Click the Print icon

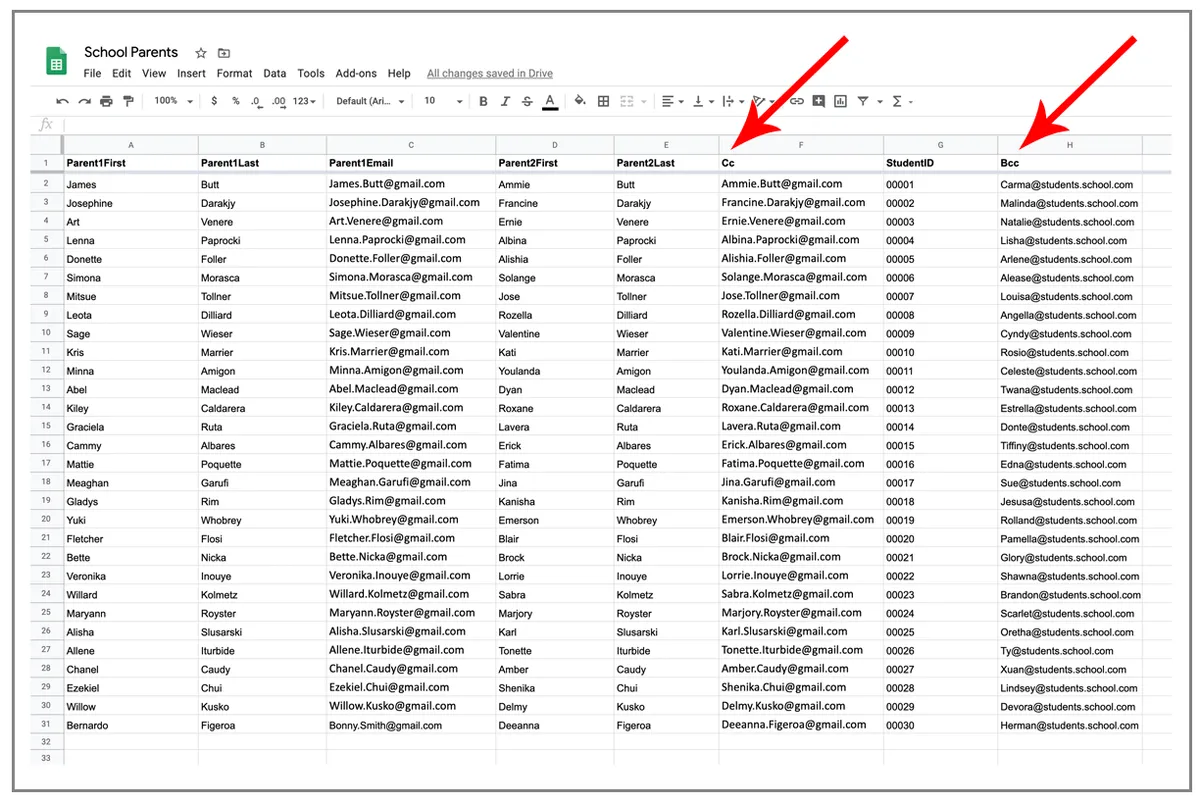click(106, 101)
